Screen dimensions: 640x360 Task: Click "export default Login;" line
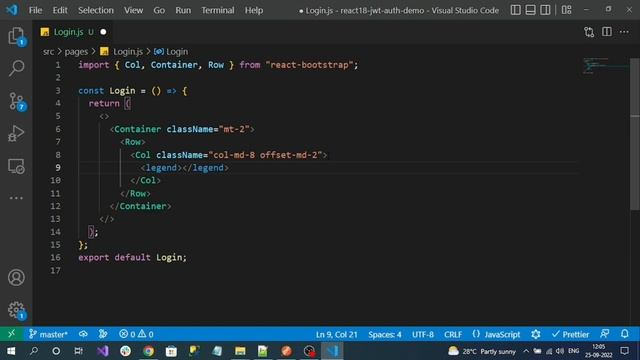pyautogui.click(x=132, y=258)
